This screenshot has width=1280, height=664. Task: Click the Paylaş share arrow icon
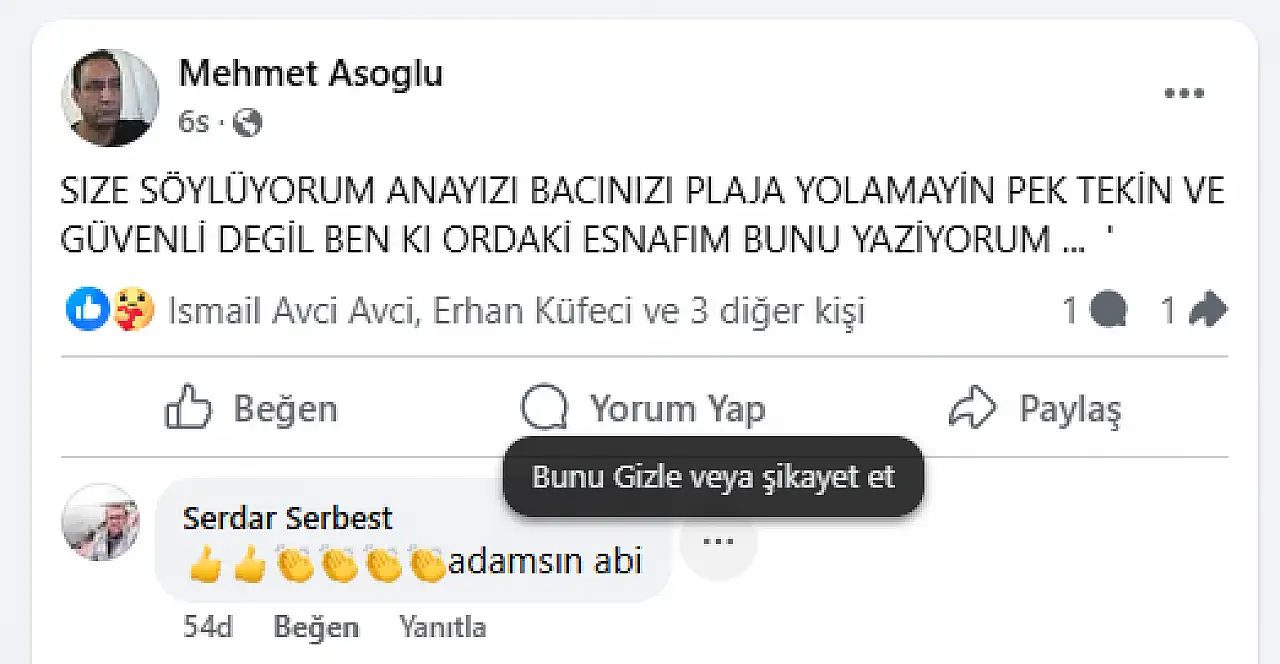(x=972, y=409)
